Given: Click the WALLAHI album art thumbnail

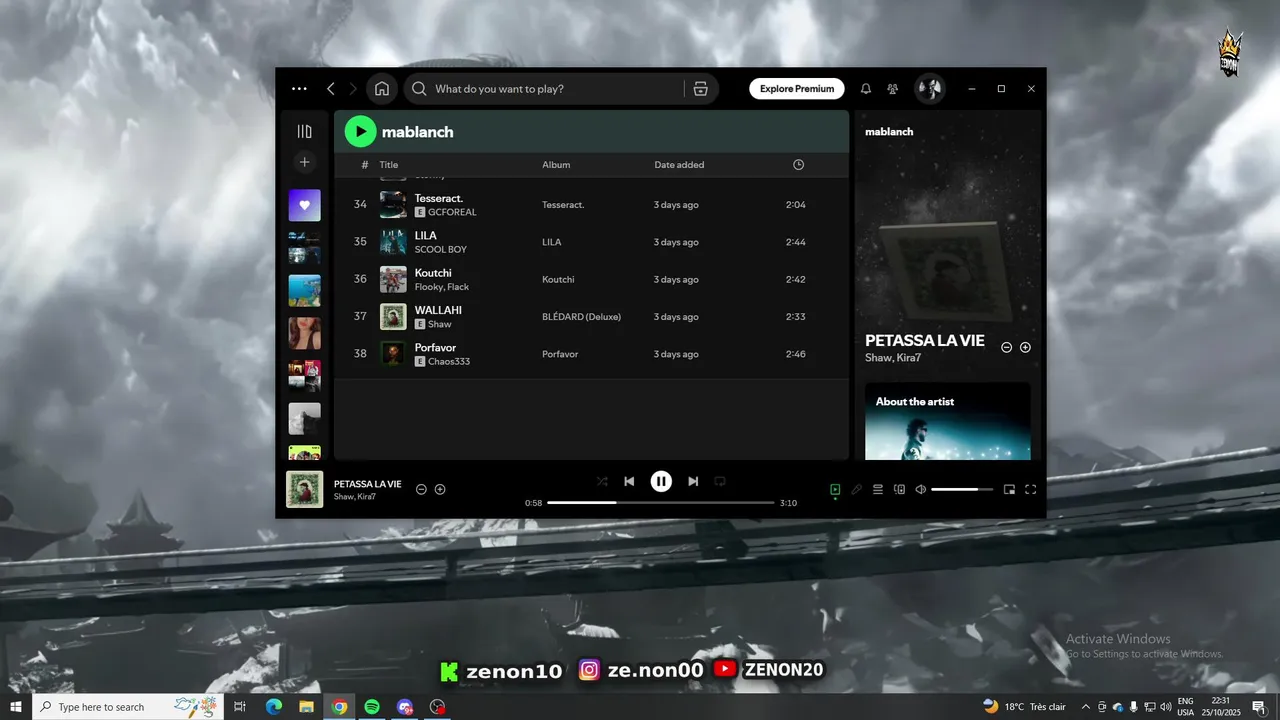Looking at the screenshot, I should 393,317.
